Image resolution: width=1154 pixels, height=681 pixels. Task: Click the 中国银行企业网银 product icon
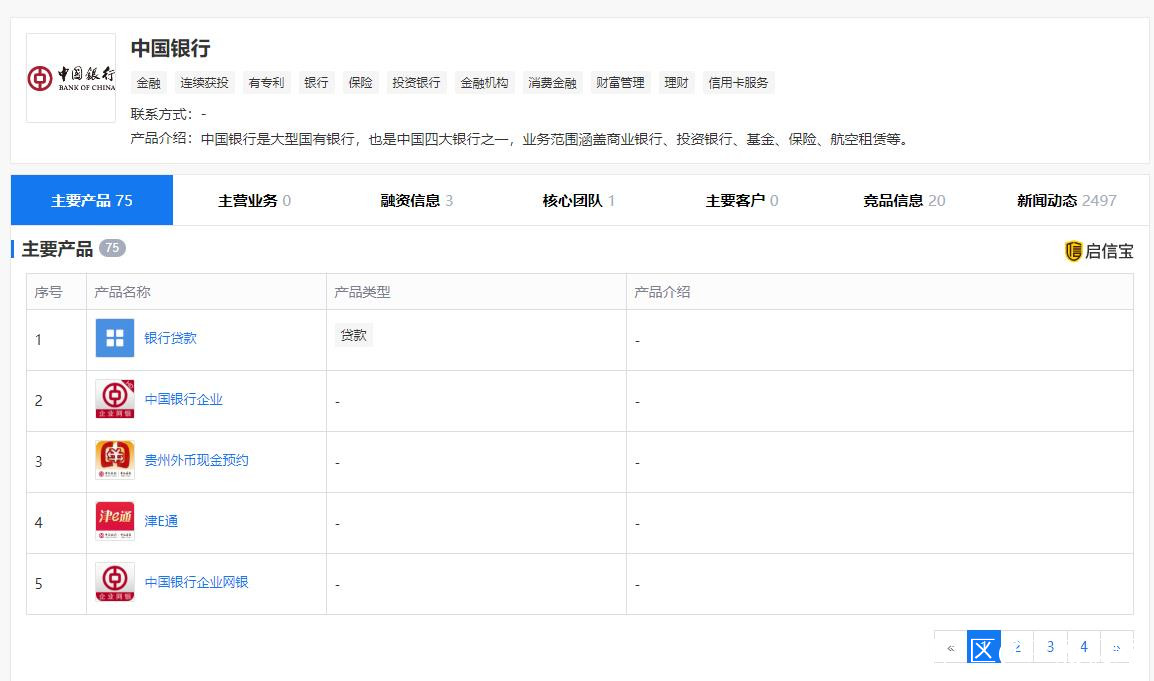(115, 582)
